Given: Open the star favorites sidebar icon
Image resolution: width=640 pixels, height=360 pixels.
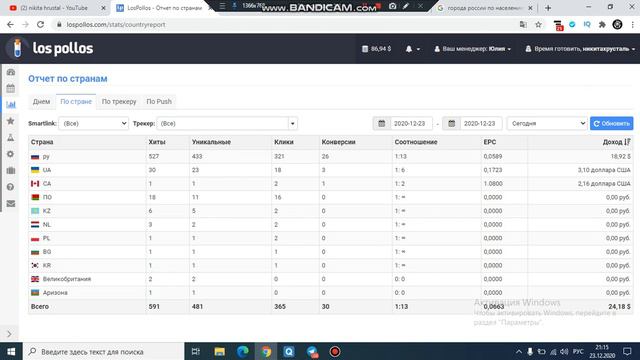Looking at the screenshot, I should pyautogui.click(x=11, y=121).
